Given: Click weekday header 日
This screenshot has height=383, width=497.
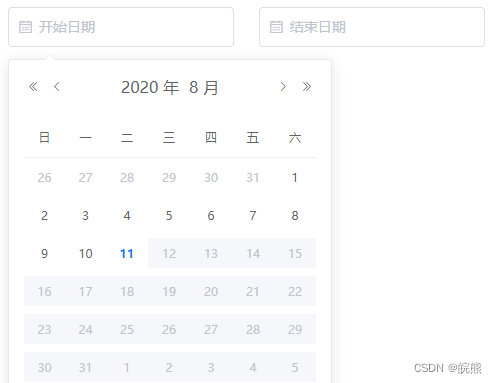Looking at the screenshot, I should pyautogui.click(x=44, y=137).
